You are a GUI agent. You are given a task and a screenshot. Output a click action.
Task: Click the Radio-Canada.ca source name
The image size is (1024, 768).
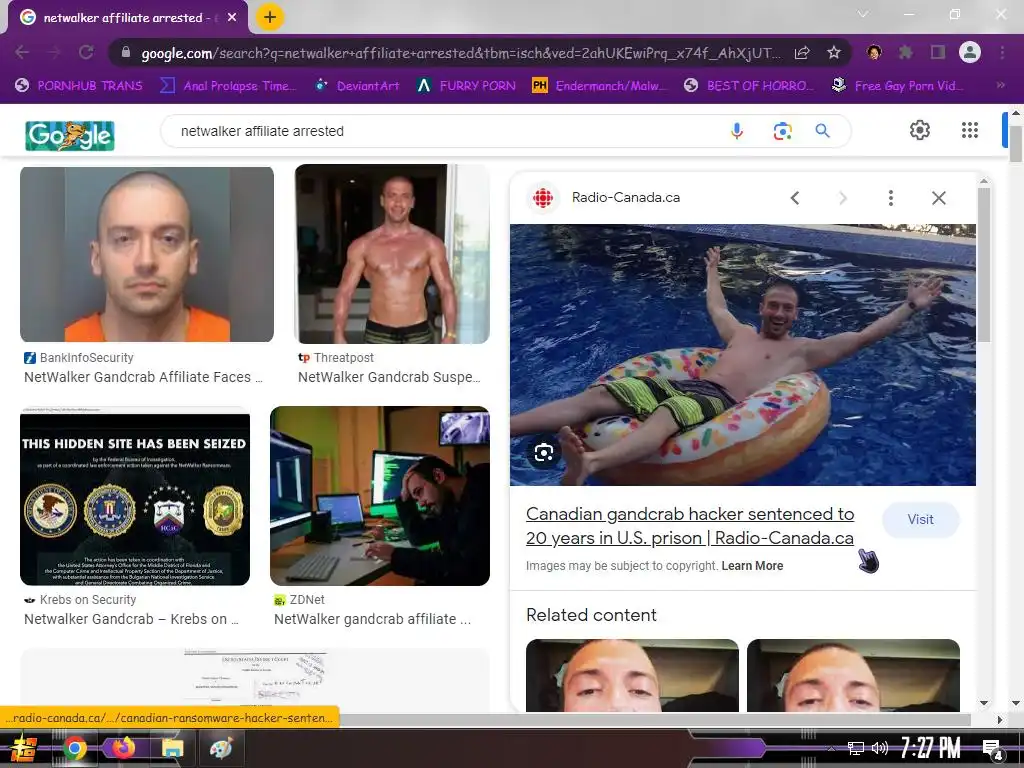point(626,197)
